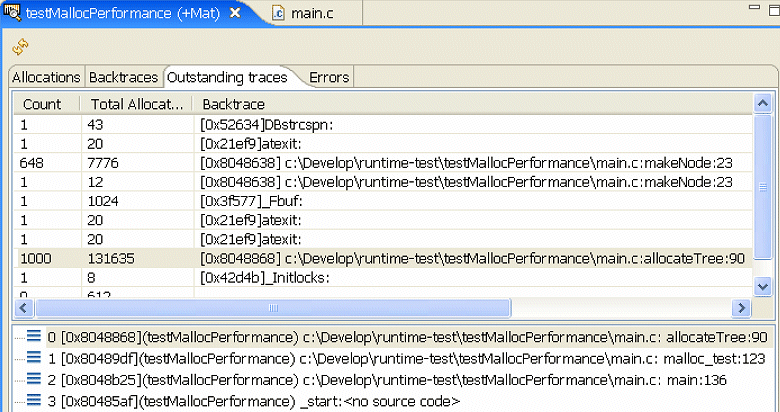Click the horizontal scrollbar right arrow
780x412 pixels.
pos(741,309)
